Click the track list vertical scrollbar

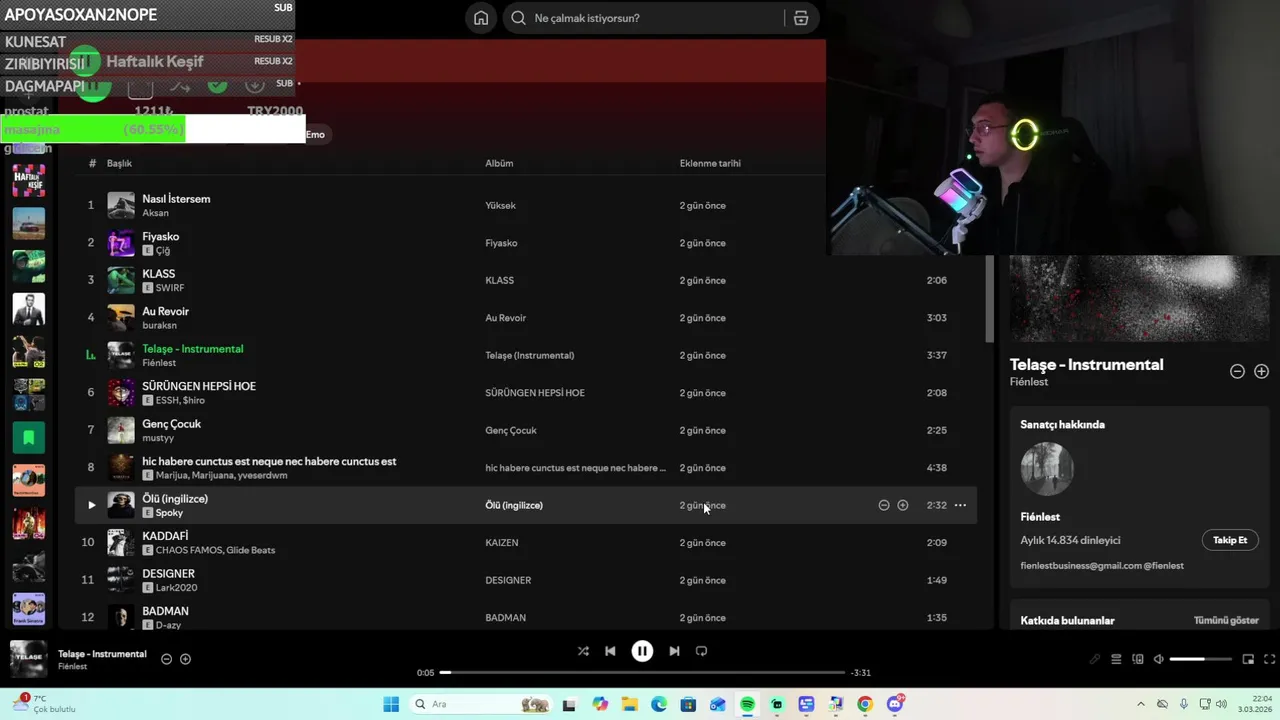[x=990, y=299]
